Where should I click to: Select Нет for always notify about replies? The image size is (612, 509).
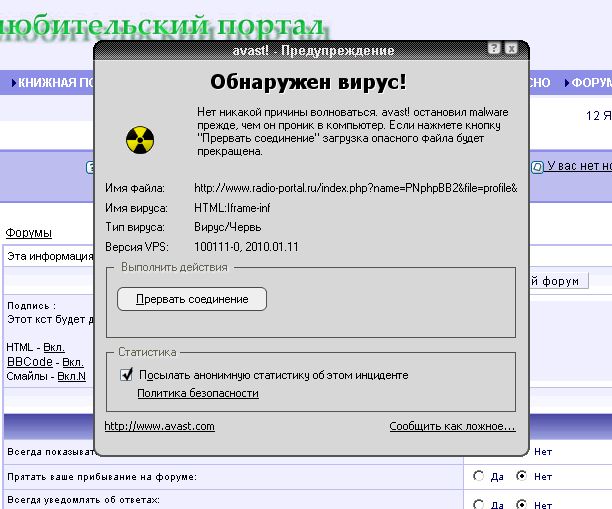click(521, 502)
